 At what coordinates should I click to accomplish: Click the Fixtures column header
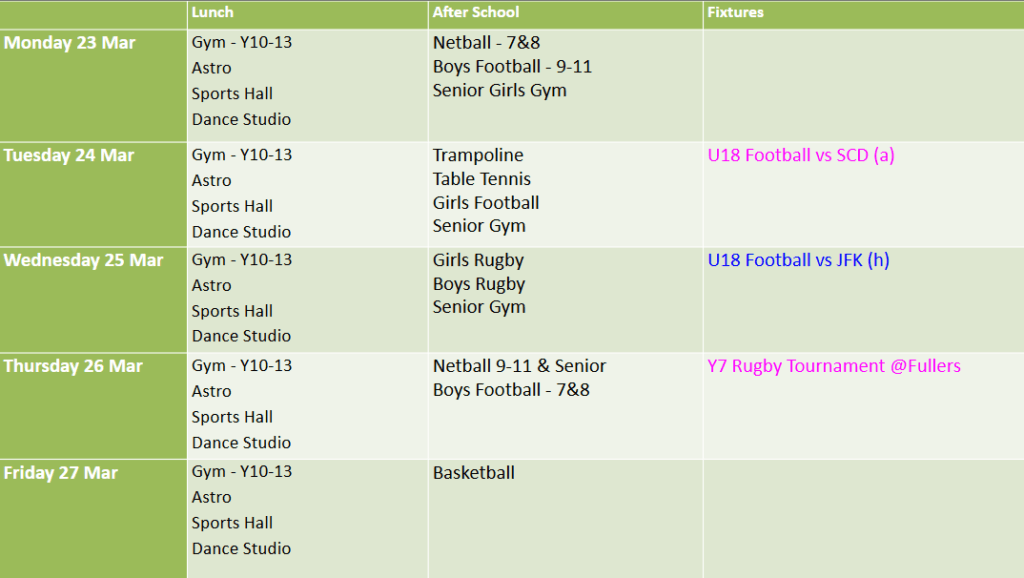(x=735, y=13)
